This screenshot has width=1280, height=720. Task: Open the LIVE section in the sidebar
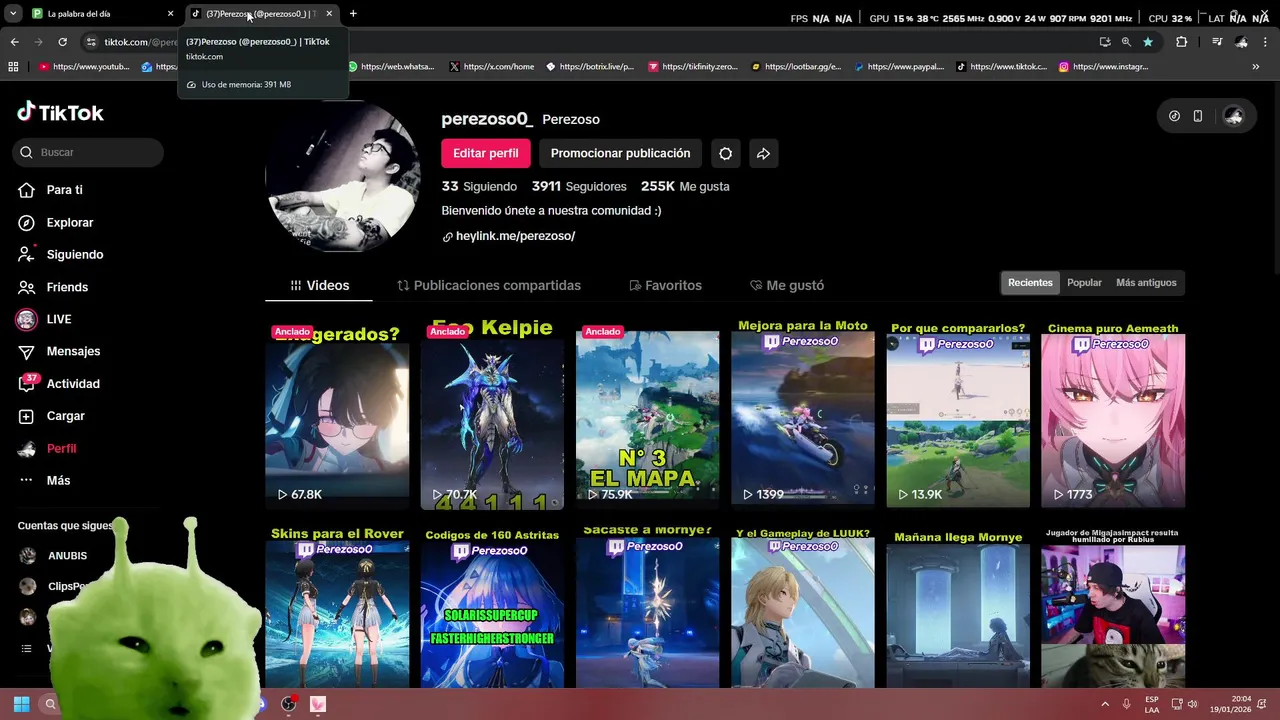coord(58,319)
